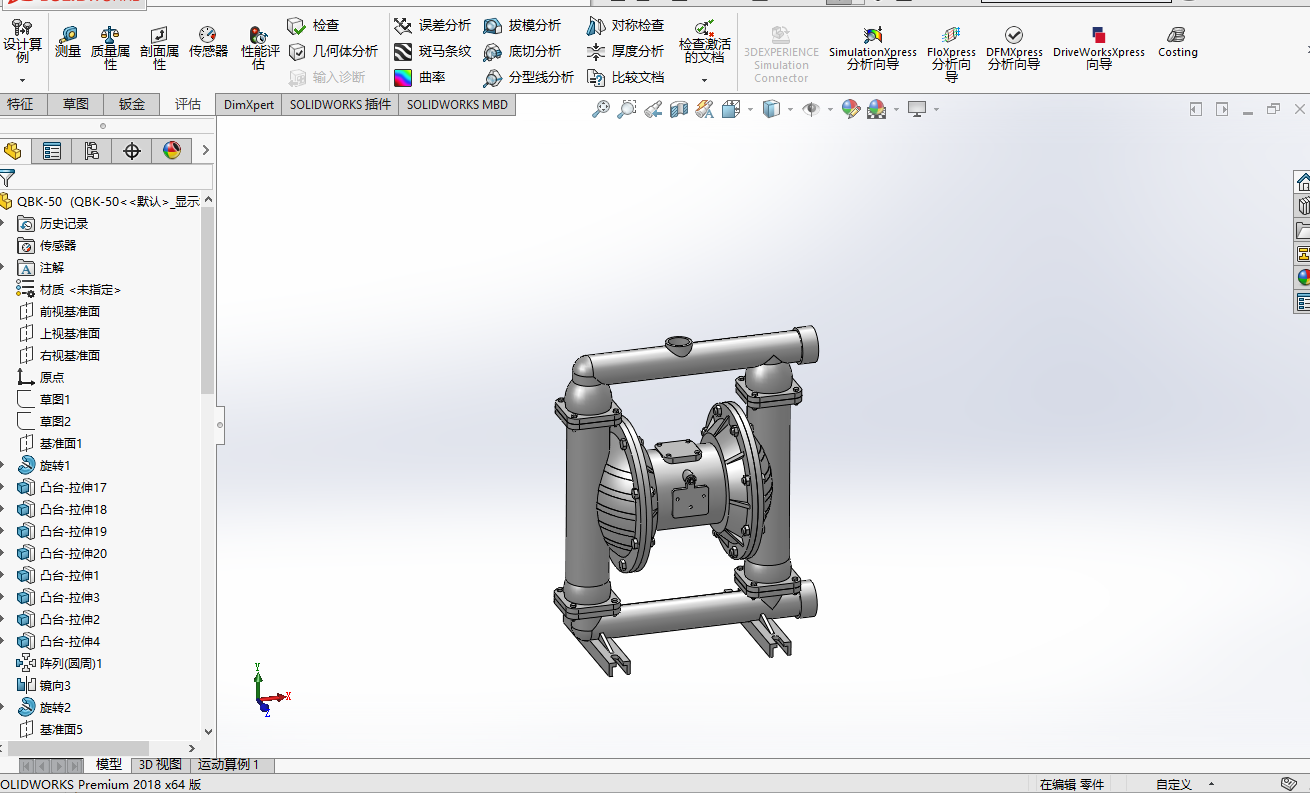Open Section Properties (剖面属性)
The width and height of the screenshot is (1310, 793).
(159, 47)
